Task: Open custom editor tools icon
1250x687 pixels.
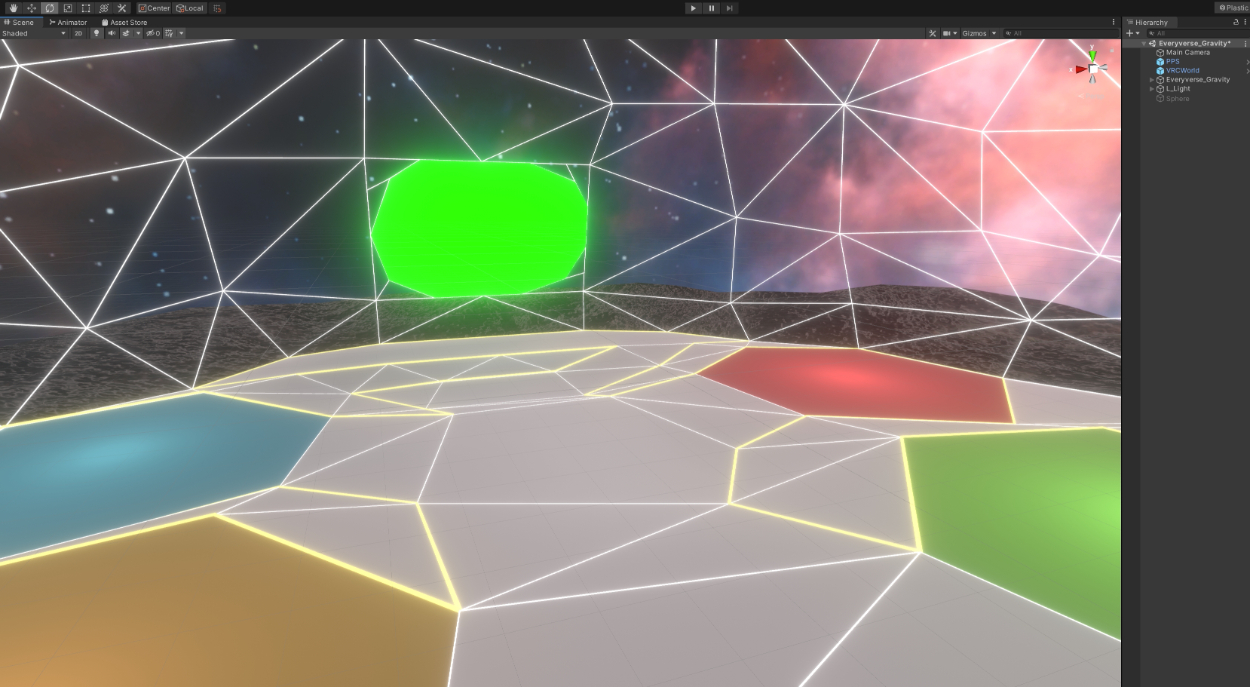Action: point(122,8)
